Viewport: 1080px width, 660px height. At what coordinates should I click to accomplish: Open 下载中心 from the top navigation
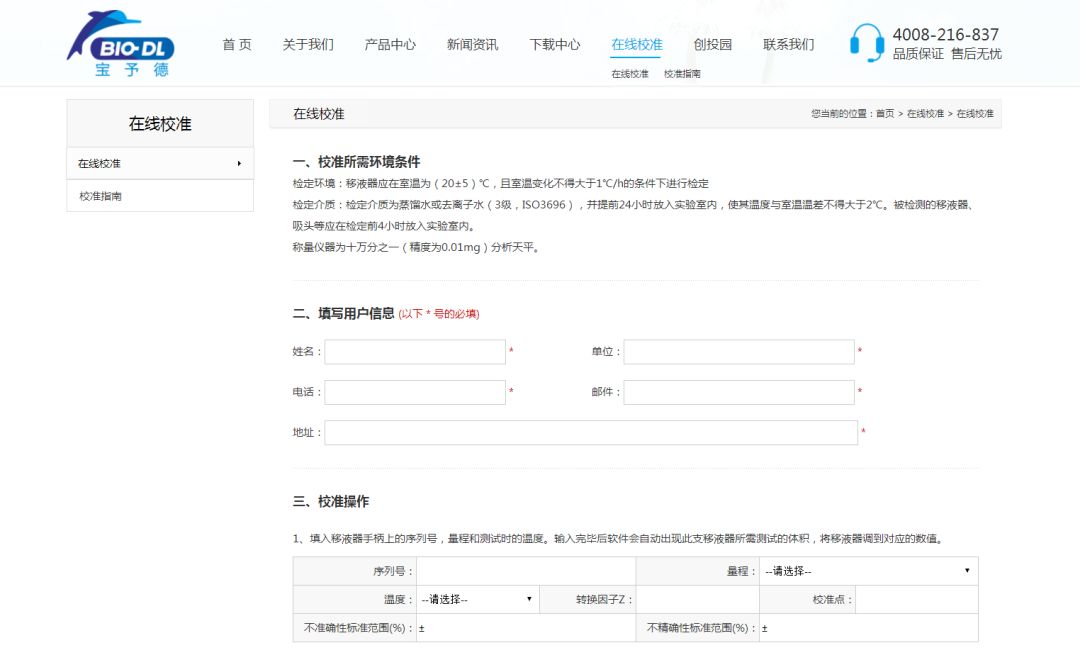pos(555,45)
